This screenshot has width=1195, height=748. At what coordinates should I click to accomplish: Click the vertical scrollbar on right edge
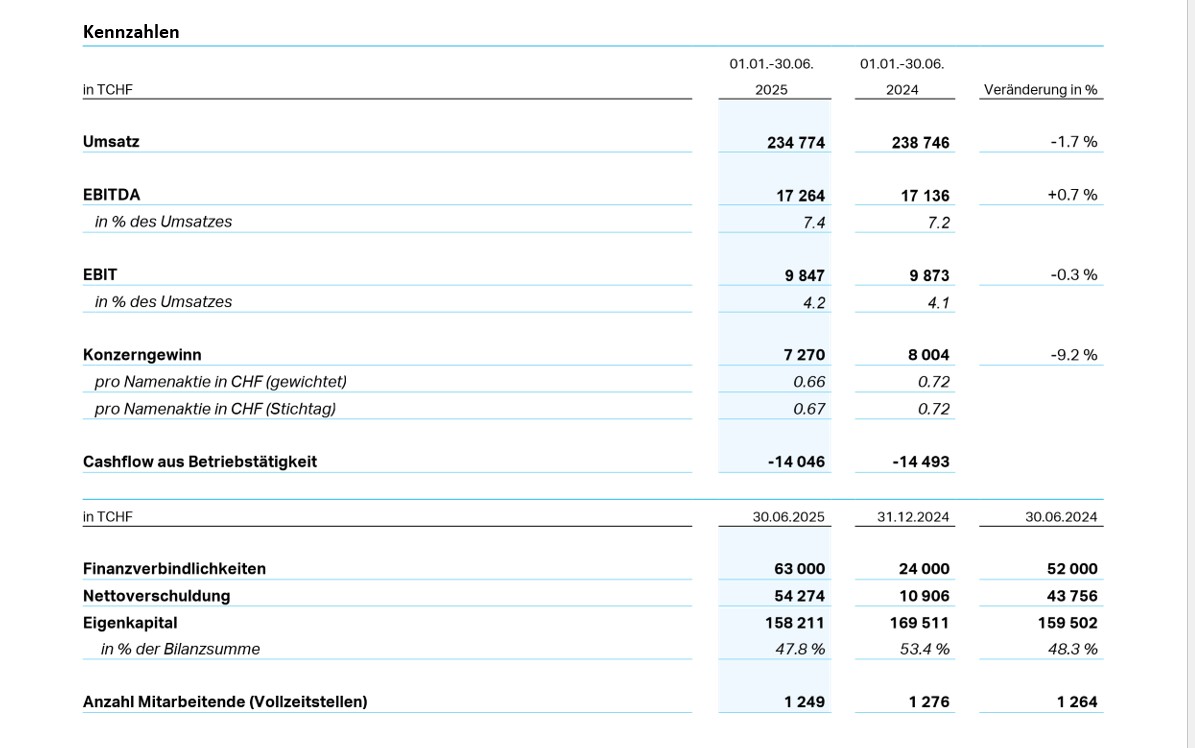pos(1190,374)
